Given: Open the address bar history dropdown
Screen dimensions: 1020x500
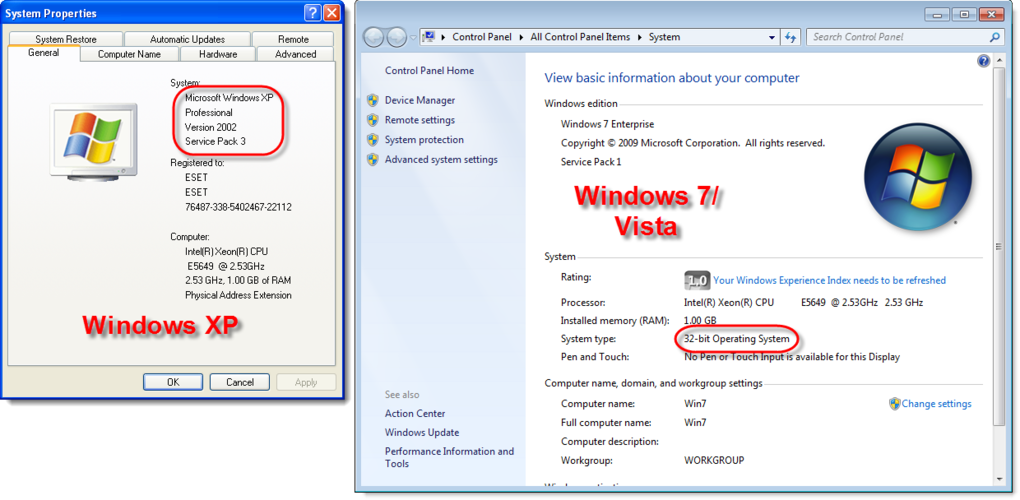Looking at the screenshot, I should pyautogui.click(x=772, y=37).
